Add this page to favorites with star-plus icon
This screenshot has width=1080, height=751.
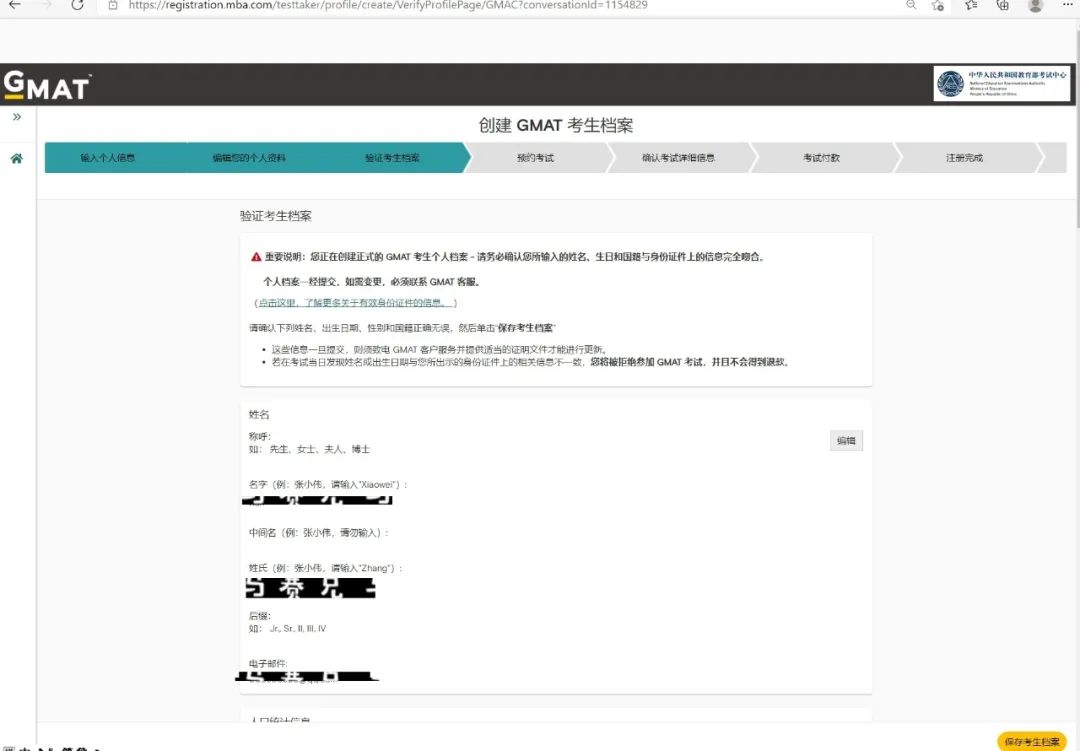[x=937, y=5]
